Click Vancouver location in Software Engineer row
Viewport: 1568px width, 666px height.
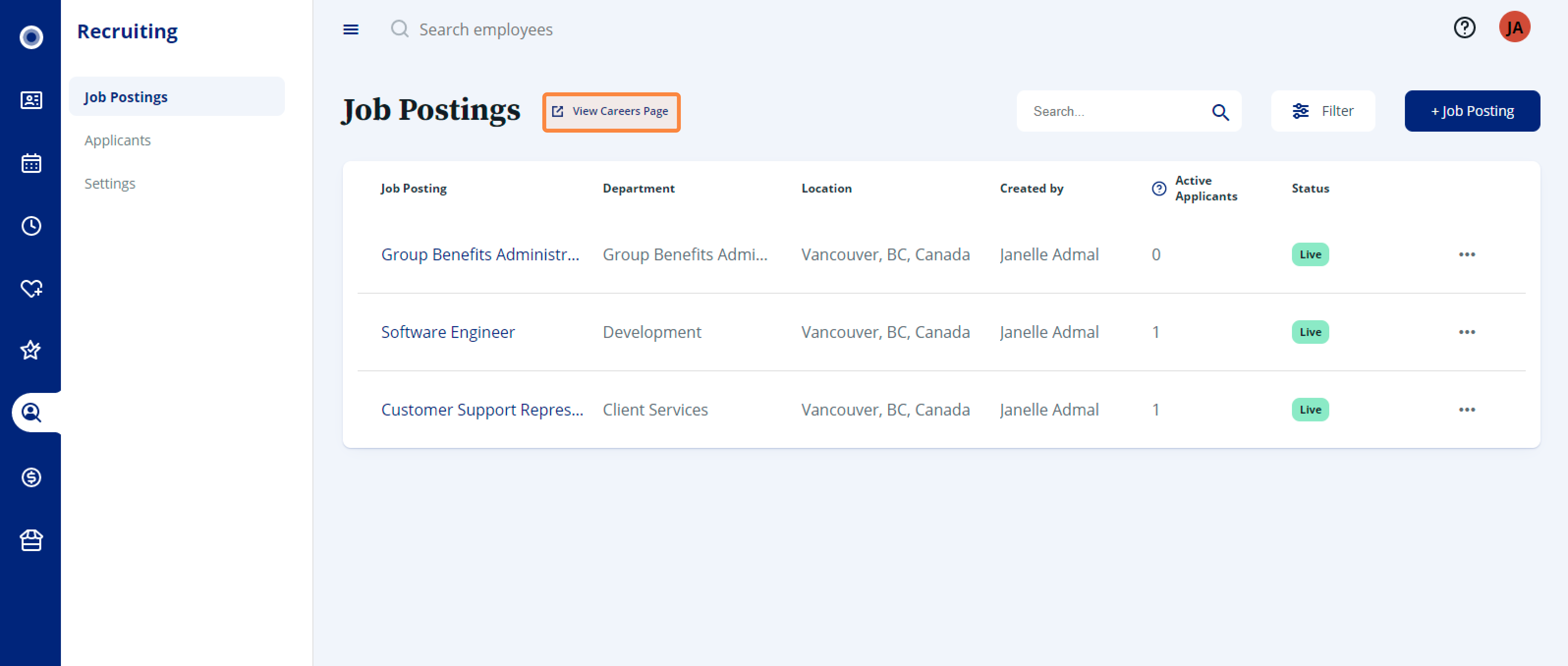[x=885, y=332]
